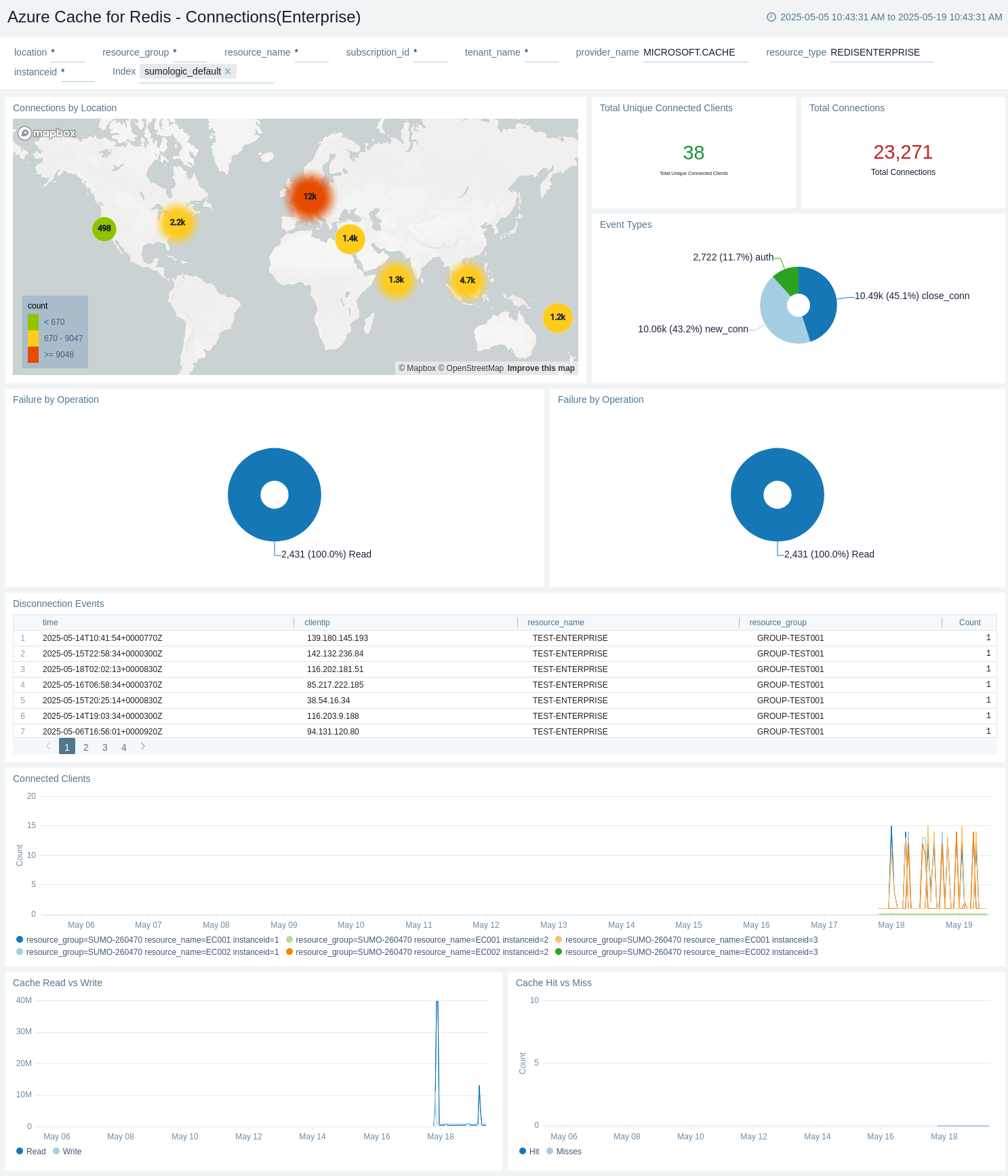
Task: Select the 498 green map cluster
Action: pos(104,229)
